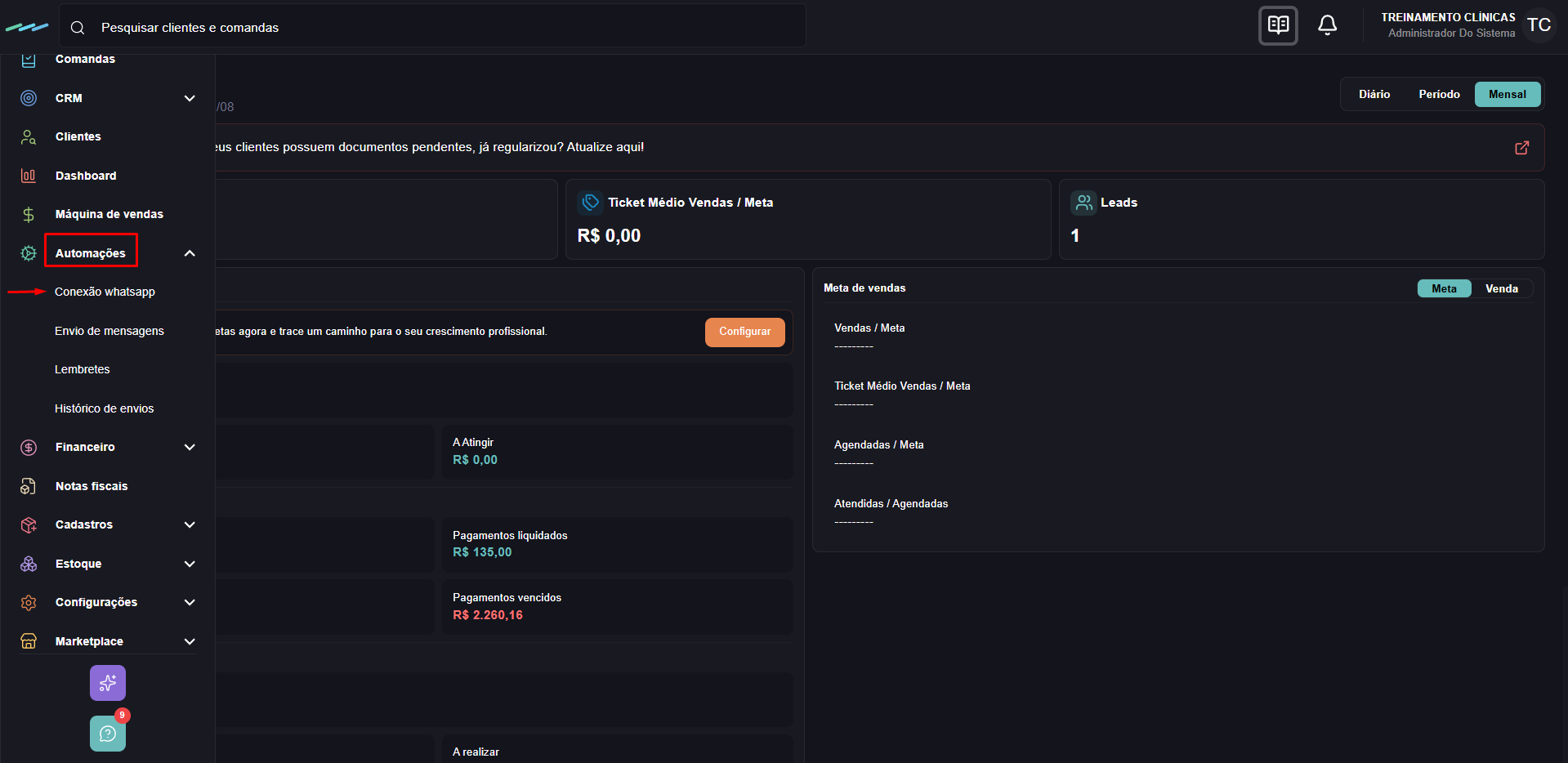The width and height of the screenshot is (1568, 763).
Task: Collapse the Automações submenu chevron
Action: (x=190, y=253)
